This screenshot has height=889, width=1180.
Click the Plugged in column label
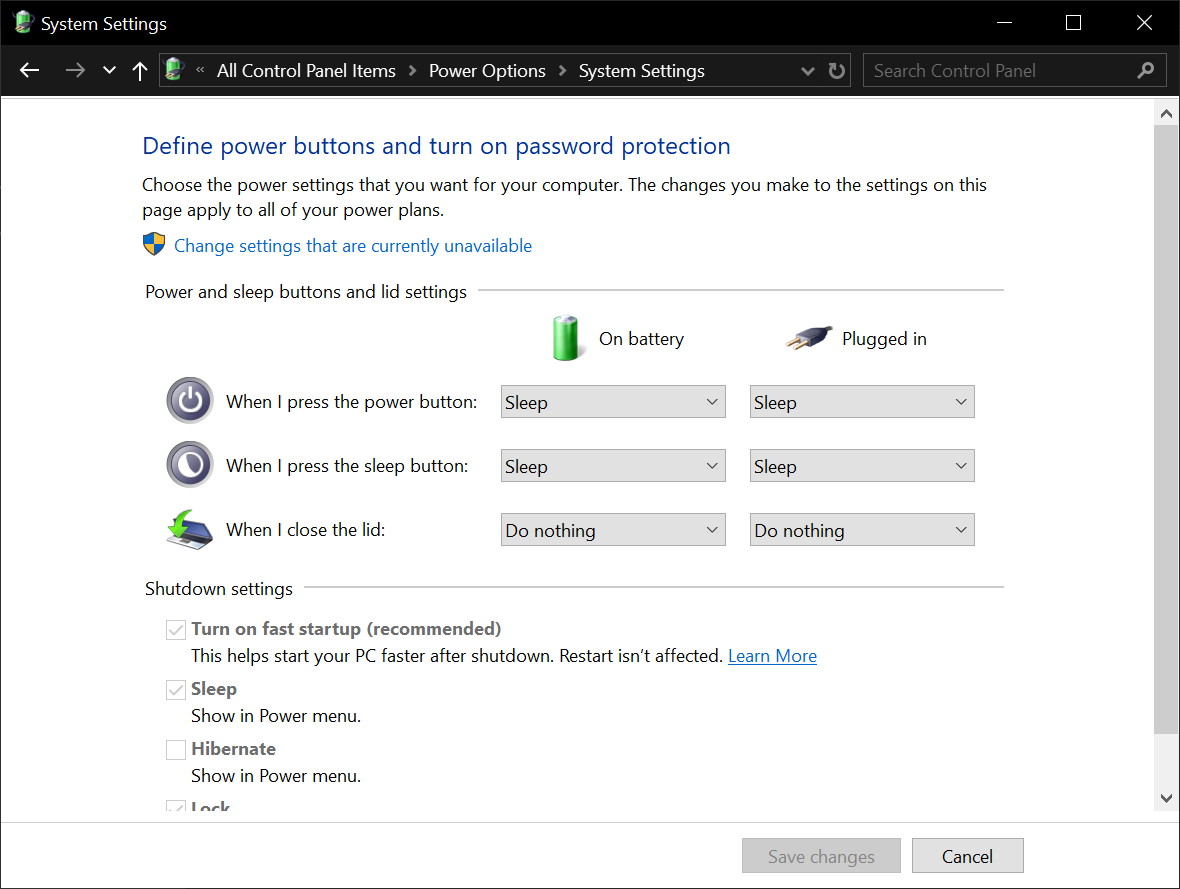coord(884,339)
